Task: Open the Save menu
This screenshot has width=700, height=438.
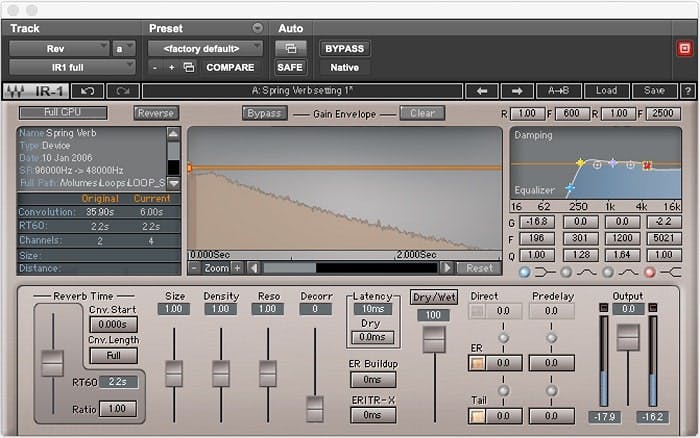Action: click(654, 91)
